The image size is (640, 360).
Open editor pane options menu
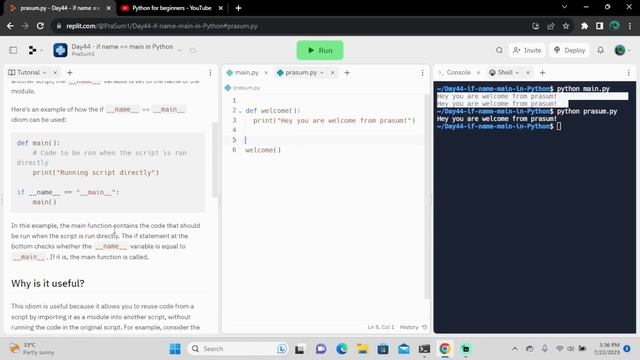pyautogui.click(x=422, y=73)
